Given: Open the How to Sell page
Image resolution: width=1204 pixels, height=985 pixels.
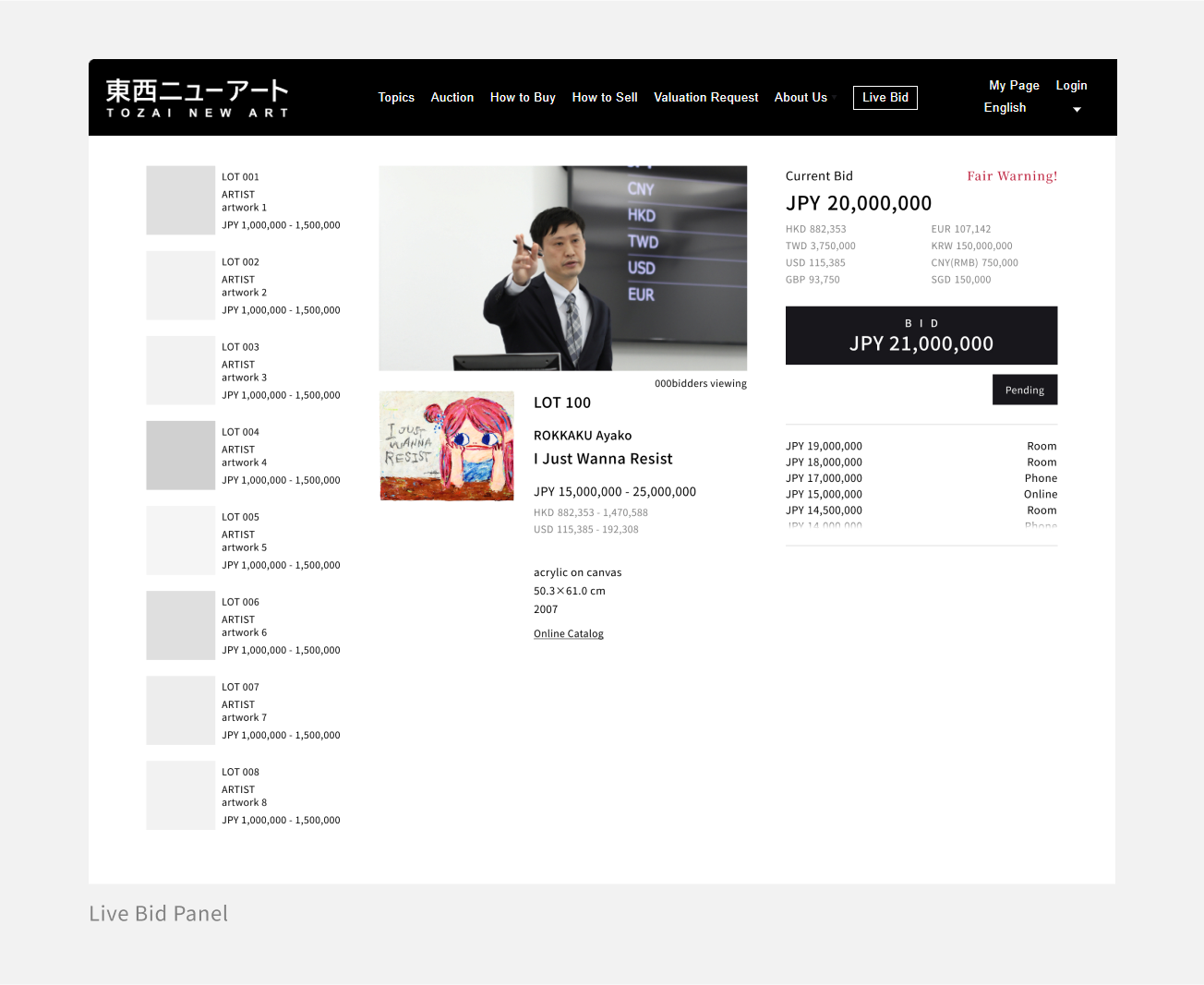Looking at the screenshot, I should pyautogui.click(x=604, y=97).
